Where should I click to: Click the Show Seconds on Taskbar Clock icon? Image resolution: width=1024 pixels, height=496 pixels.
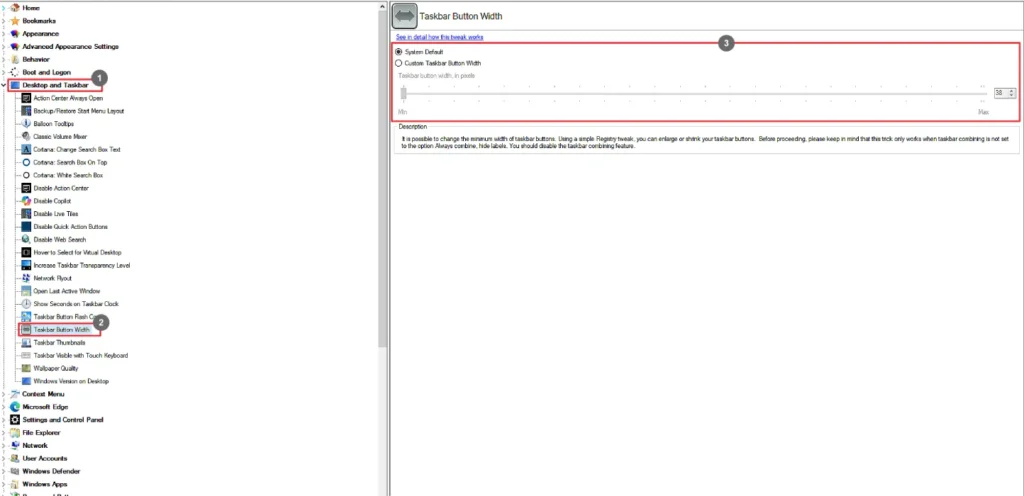click(x=26, y=303)
